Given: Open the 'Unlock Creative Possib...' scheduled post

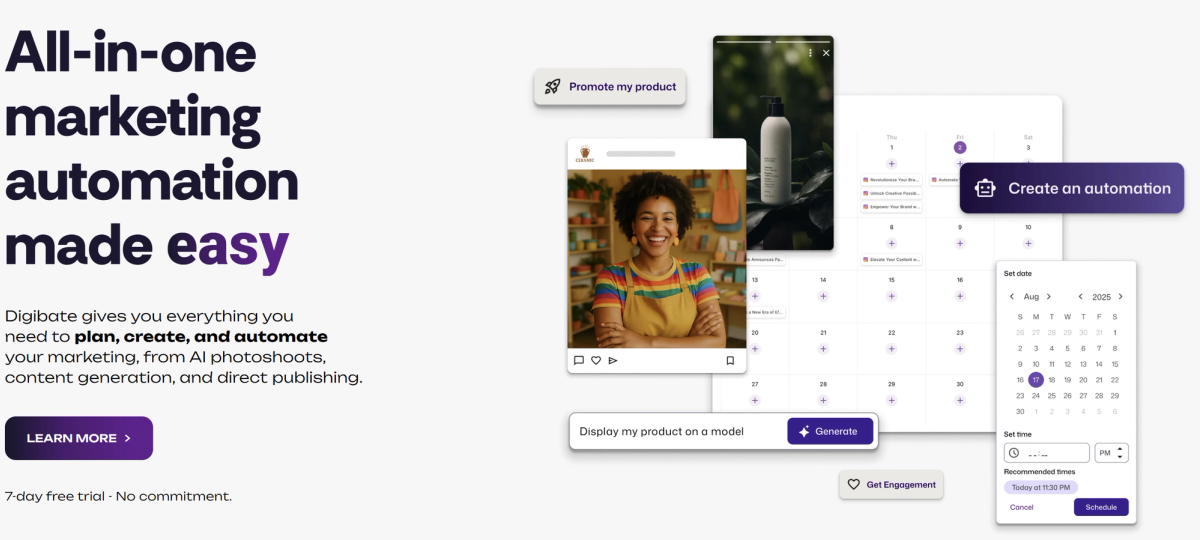Looking at the screenshot, I should [x=891, y=193].
